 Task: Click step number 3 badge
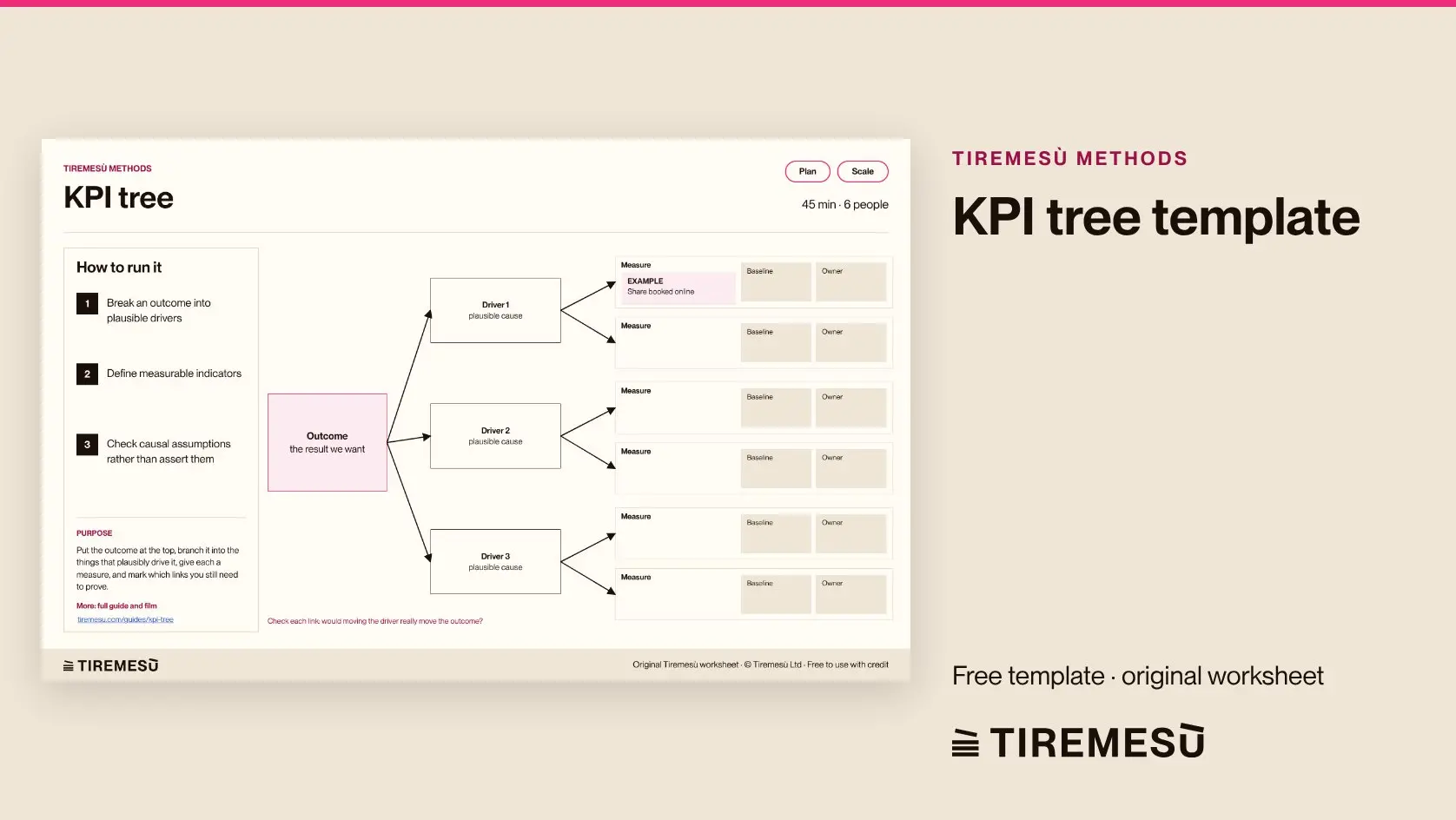click(87, 444)
